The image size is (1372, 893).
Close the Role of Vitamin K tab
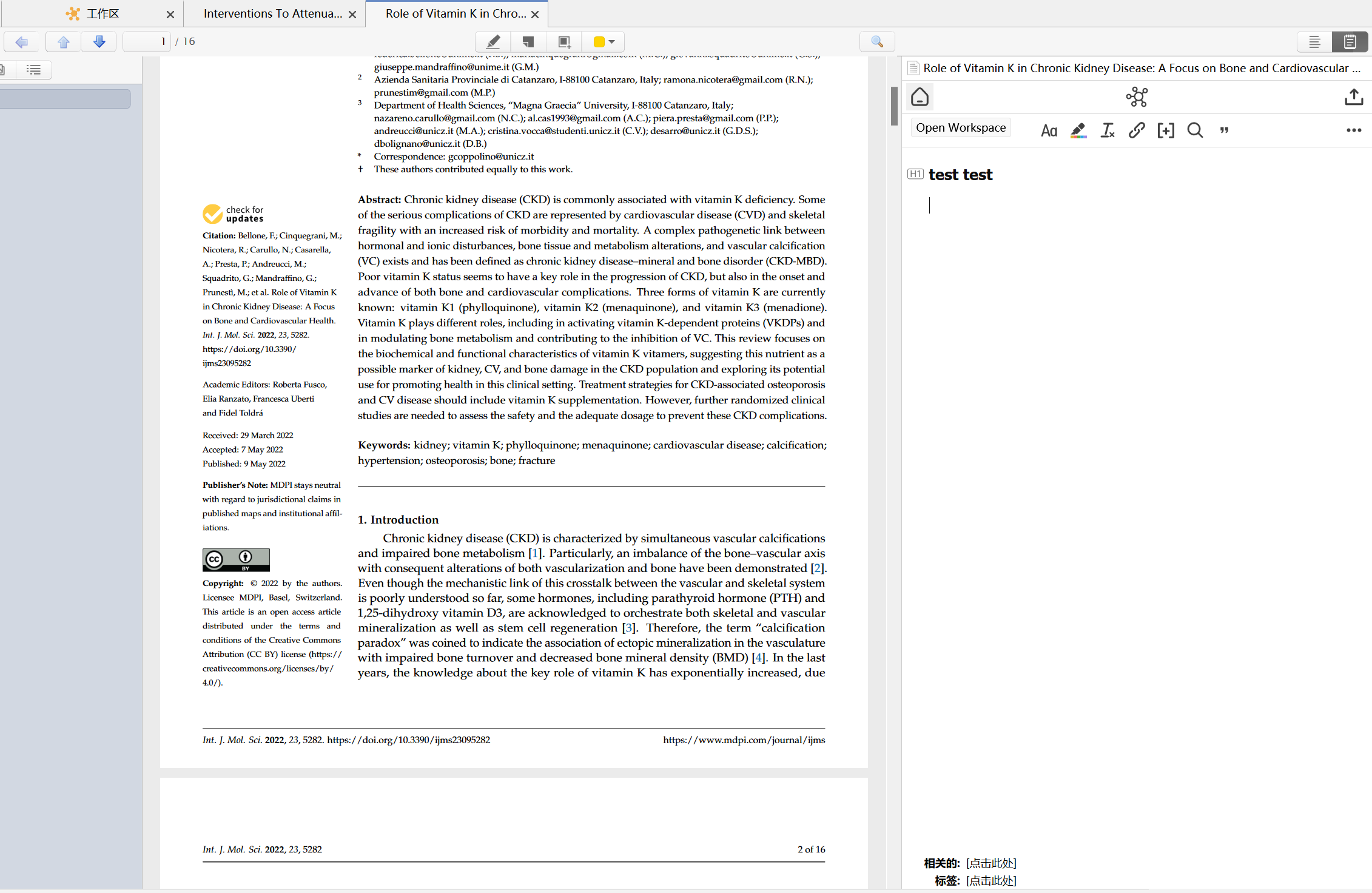(x=535, y=15)
